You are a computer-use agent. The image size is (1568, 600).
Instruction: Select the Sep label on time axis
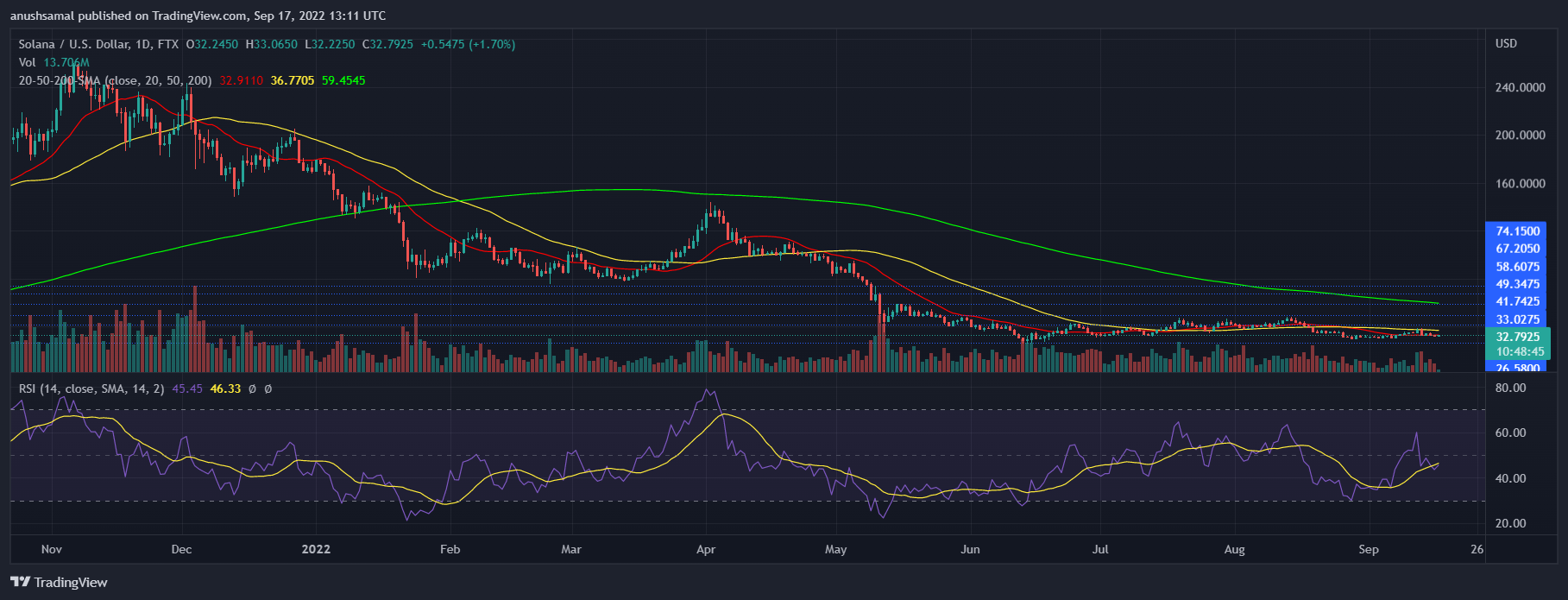click(x=1368, y=549)
